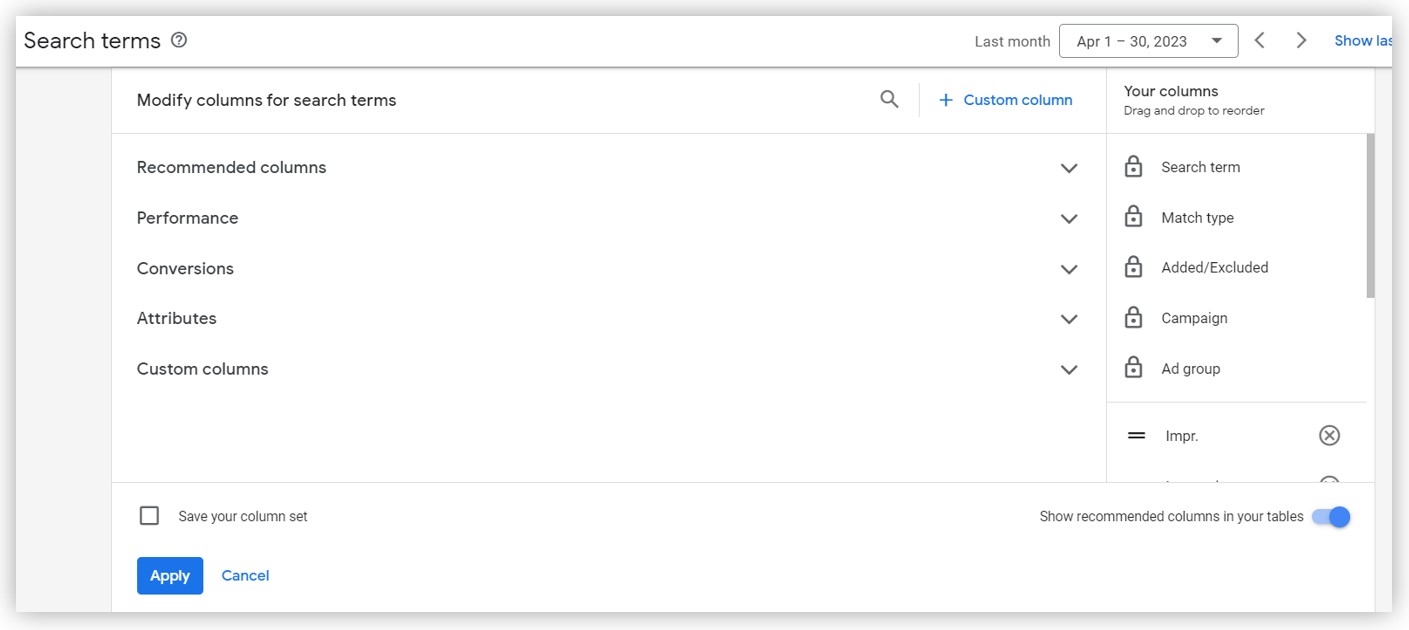The image size is (1409, 630).
Task: Click the lock icon next to Search term
Action: point(1133,166)
